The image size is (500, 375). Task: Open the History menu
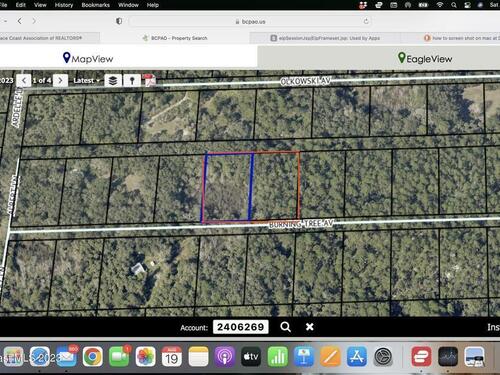point(64,5)
